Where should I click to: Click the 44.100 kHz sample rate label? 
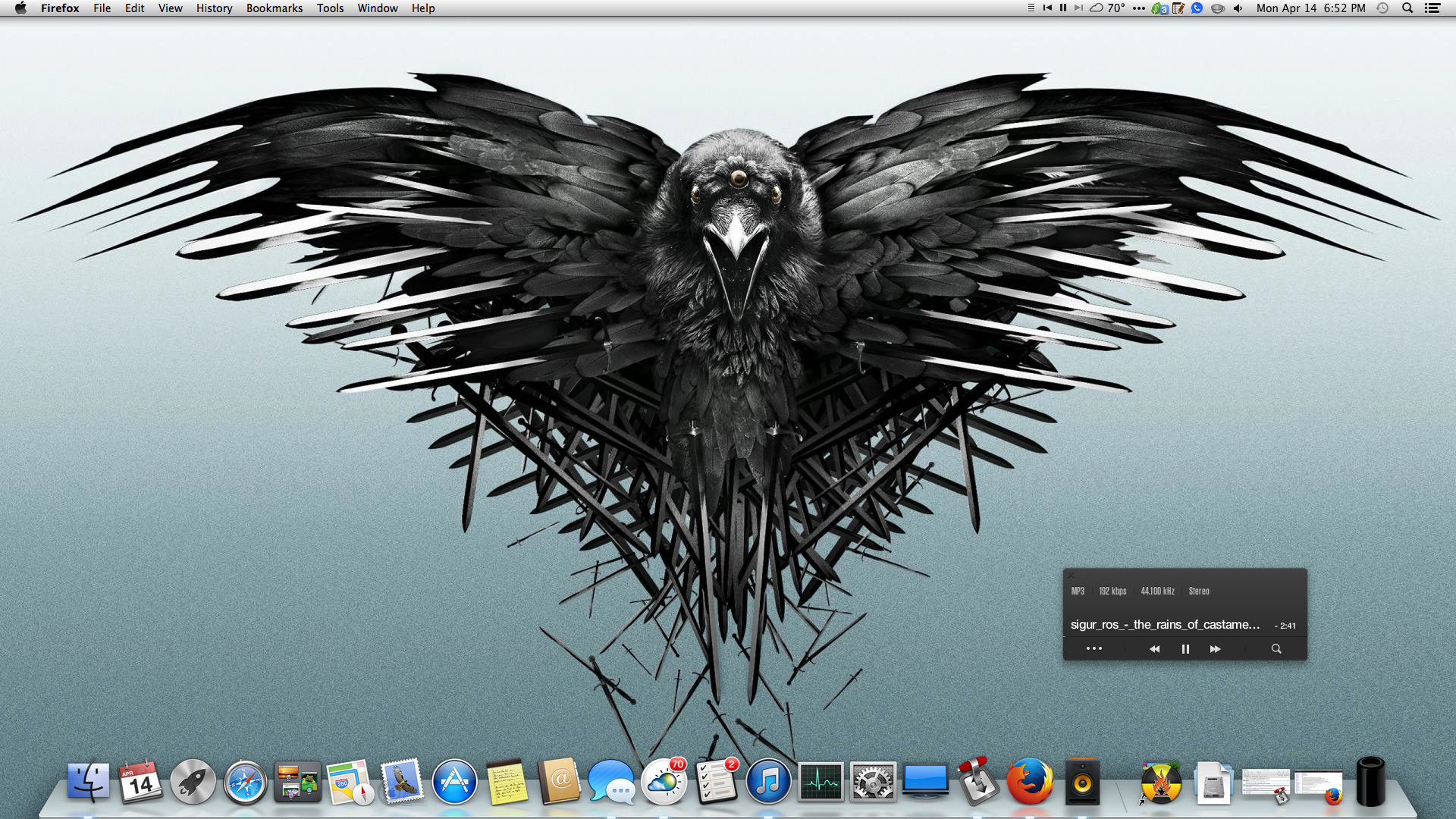[x=1157, y=591]
